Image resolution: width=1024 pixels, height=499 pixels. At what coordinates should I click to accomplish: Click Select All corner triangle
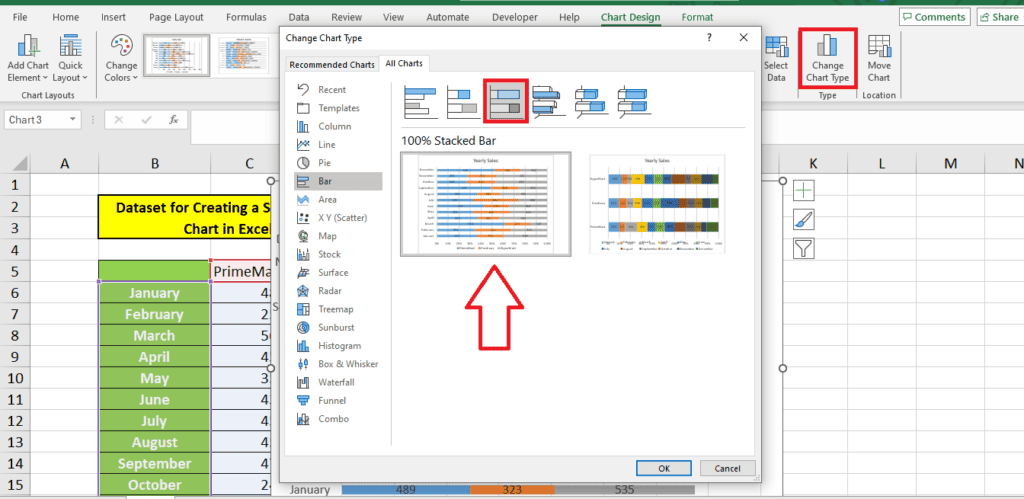tap(20, 163)
